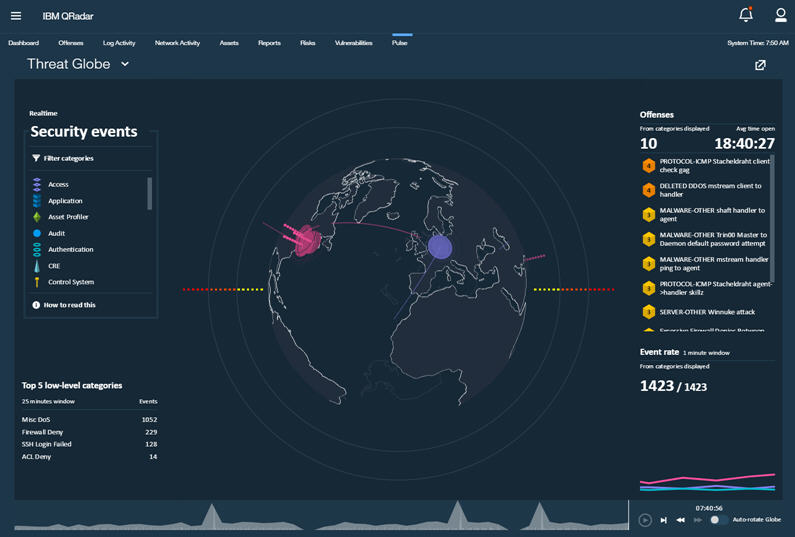Screen dimensions: 795x537
Task: Click the Audit category blue circle icon
Action: tap(37, 233)
